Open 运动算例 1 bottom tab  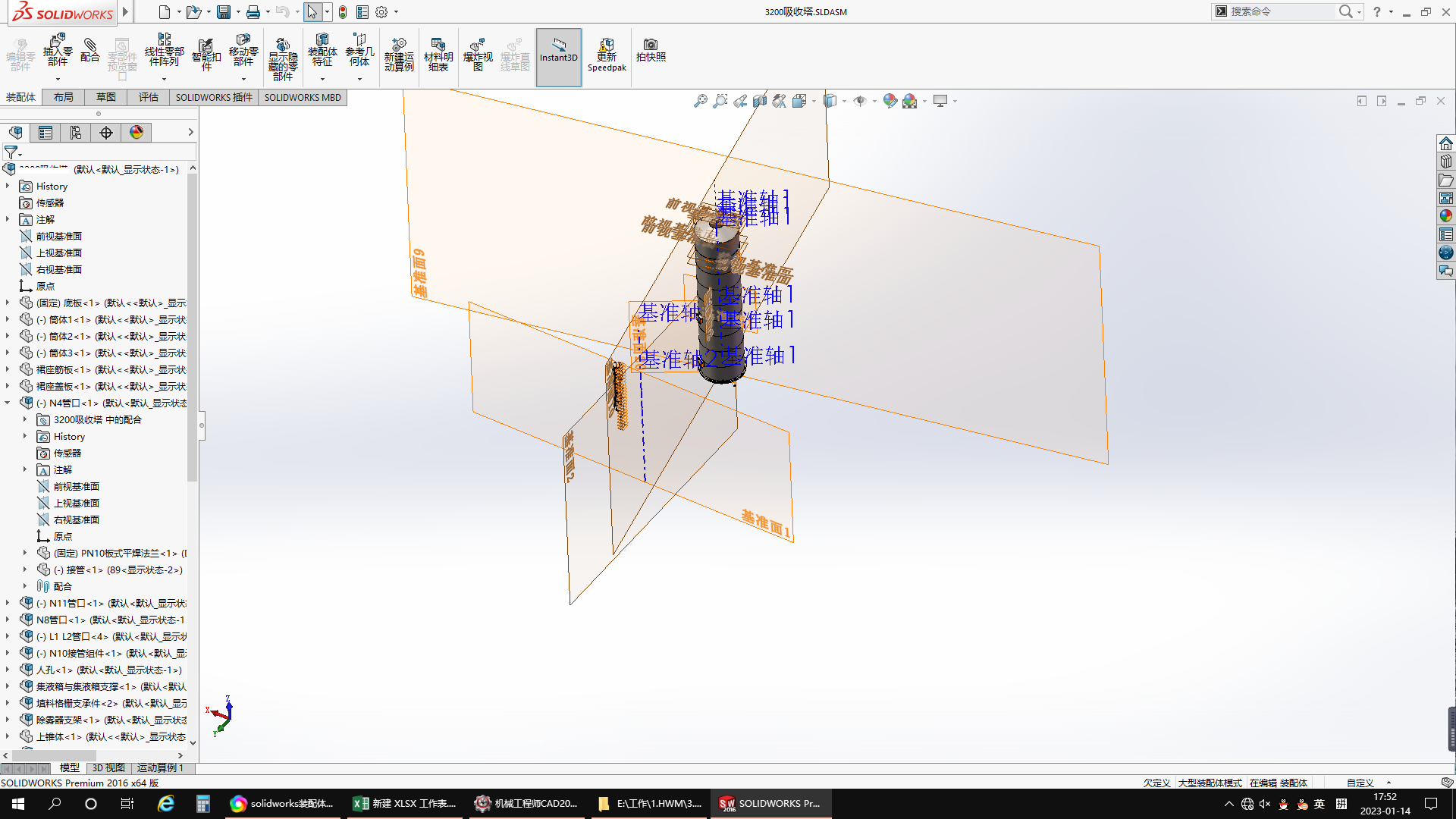pyautogui.click(x=160, y=768)
